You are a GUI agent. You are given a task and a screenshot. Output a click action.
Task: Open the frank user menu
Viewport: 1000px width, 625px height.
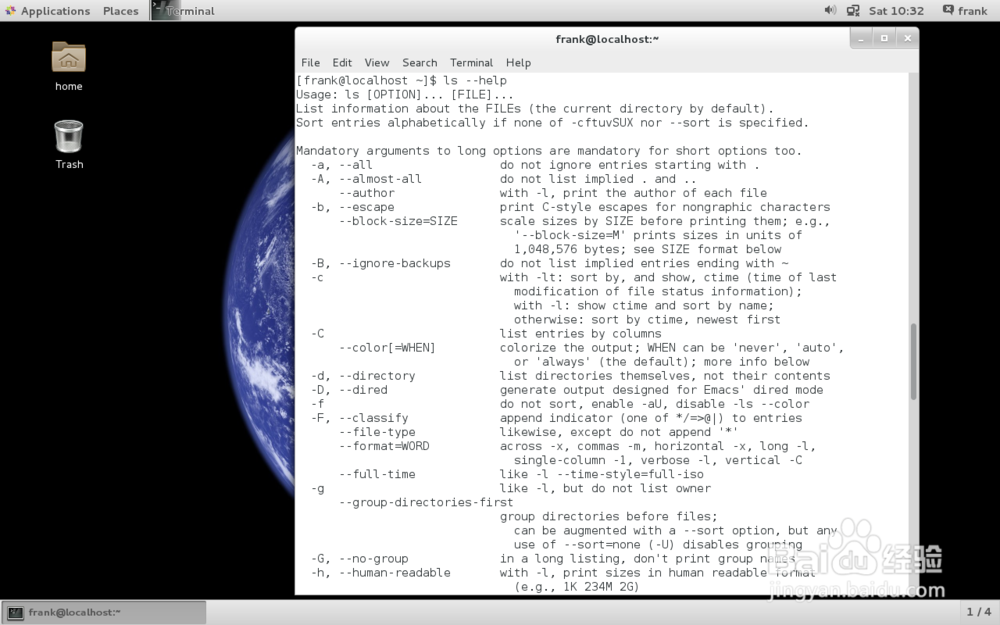pos(966,11)
